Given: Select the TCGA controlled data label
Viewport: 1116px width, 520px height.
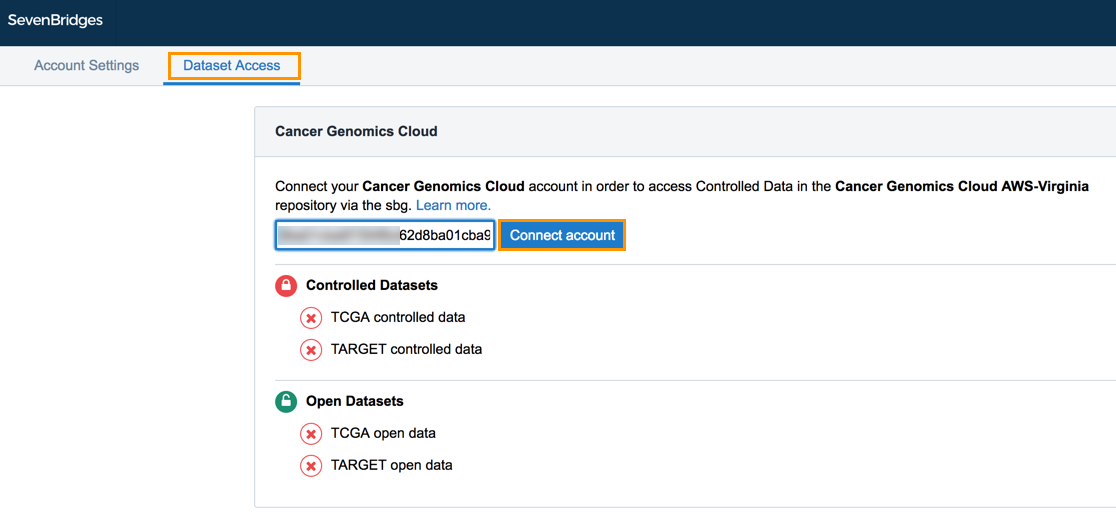Looking at the screenshot, I should point(398,318).
